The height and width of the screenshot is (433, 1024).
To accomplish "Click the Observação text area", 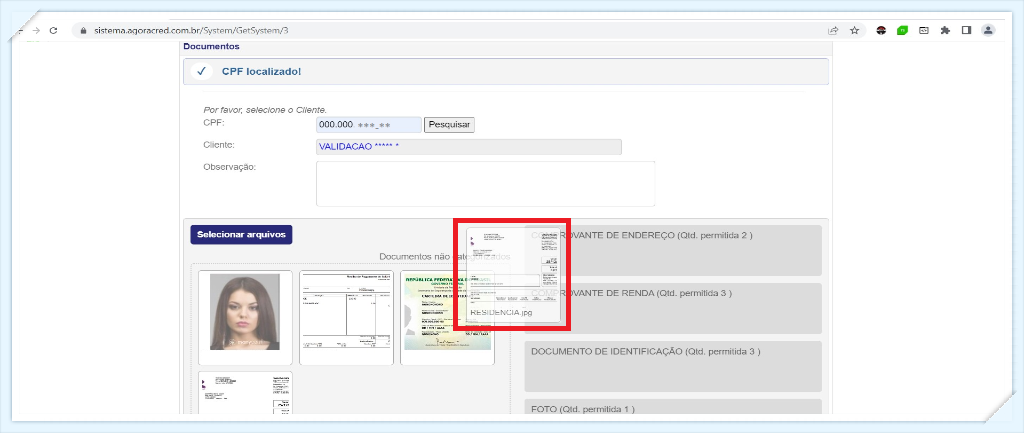I will click(485, 184).
